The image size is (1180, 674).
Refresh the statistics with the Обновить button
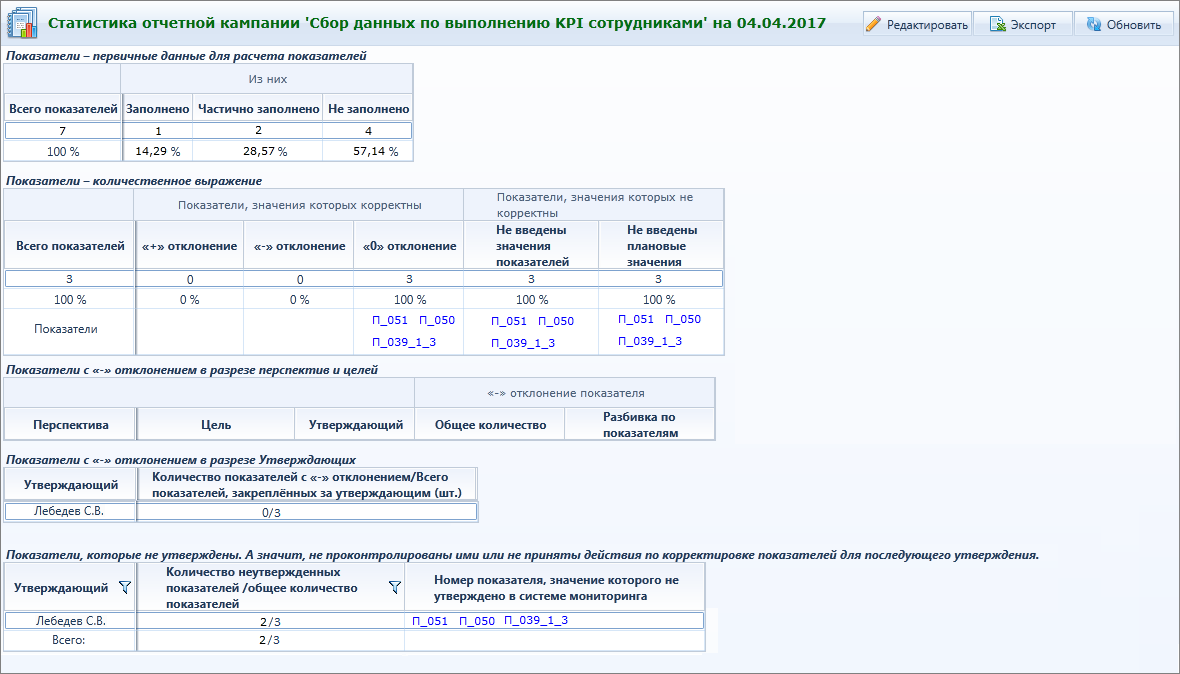[x=1124, y=24]
